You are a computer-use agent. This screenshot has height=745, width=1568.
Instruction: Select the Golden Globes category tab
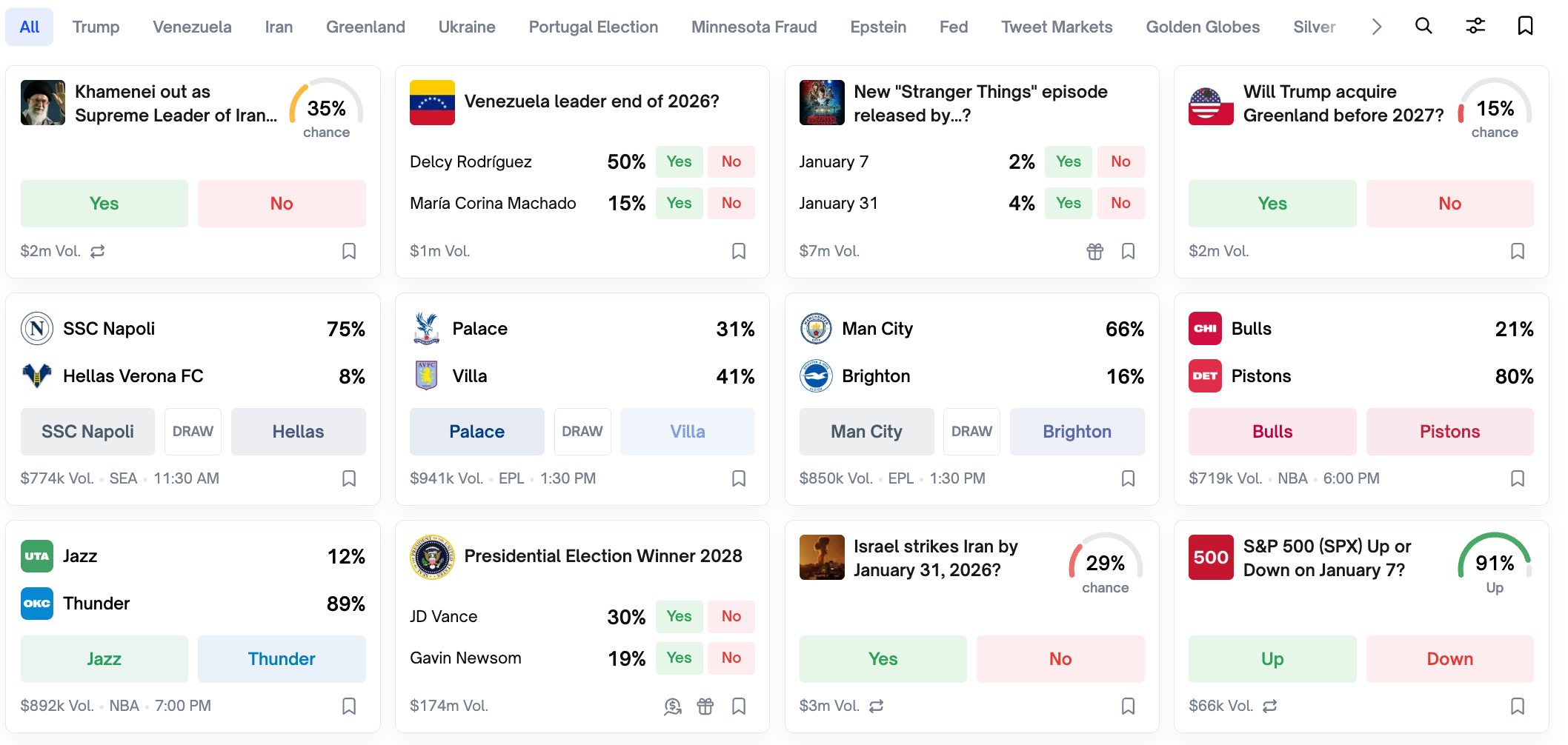pyautogui.click(x=1202, y=27)
